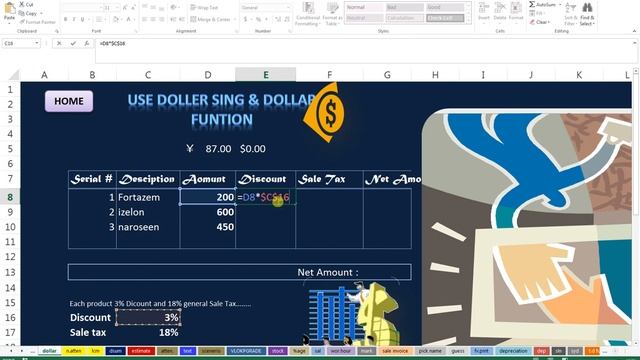Image resolution: width=640 pixels, height=360 pixels.
Task: Click the Insert Function fx icon
Action: (x=87, y=43)
